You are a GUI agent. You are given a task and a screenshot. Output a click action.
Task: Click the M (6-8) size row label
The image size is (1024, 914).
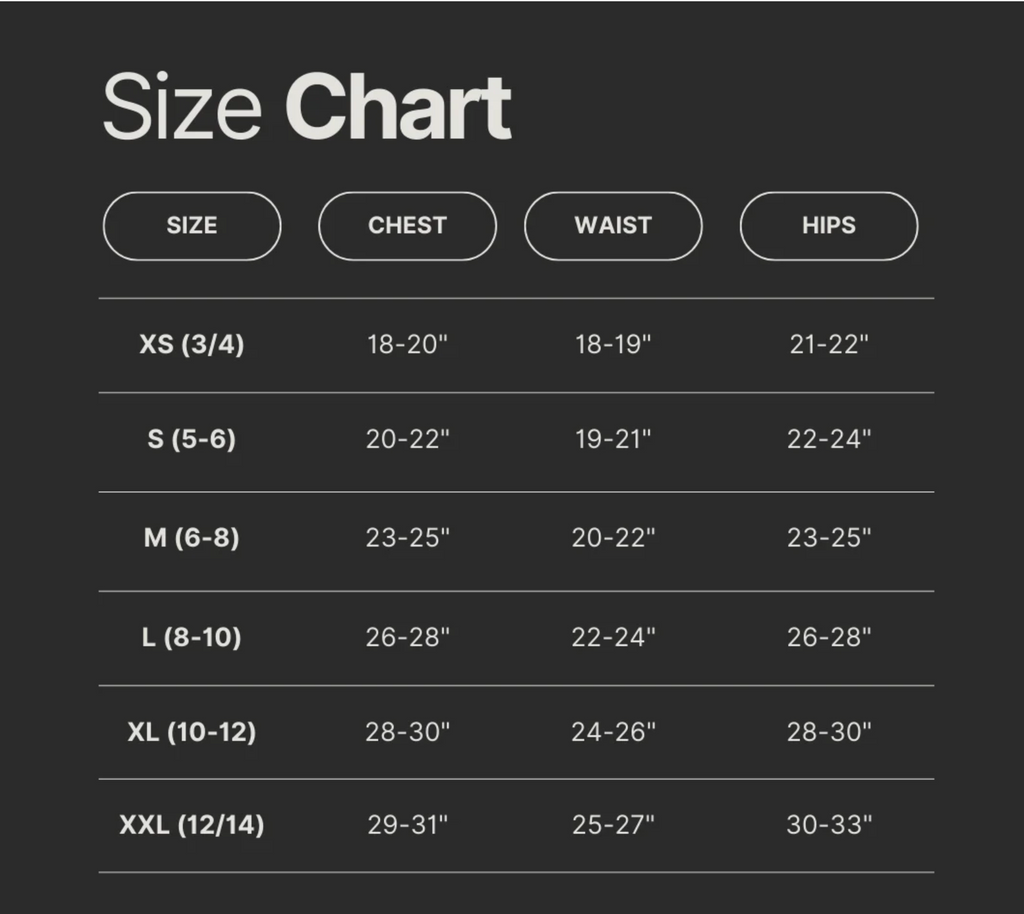pyautogui.click(x=192, y=538)
